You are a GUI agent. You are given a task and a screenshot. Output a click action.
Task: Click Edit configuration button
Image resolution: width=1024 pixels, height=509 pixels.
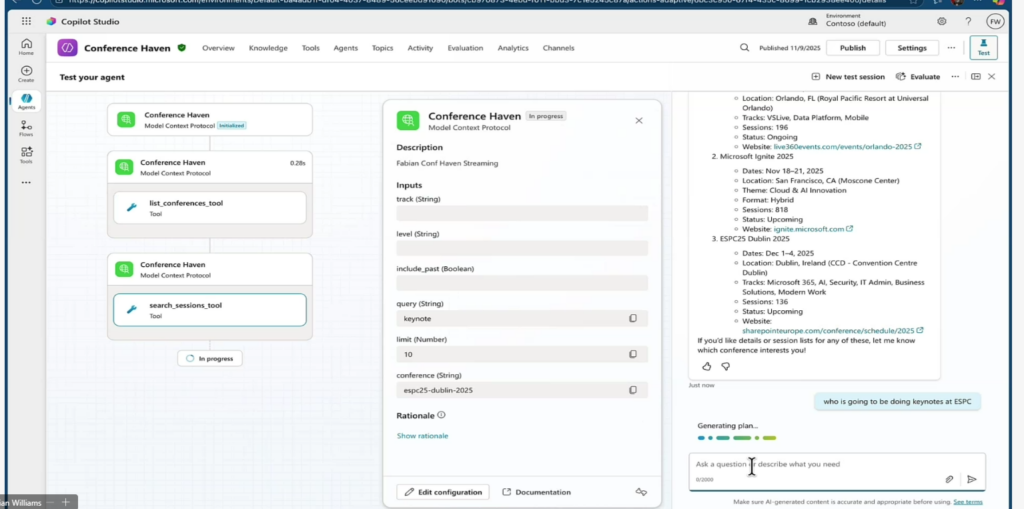coord(443,492)
